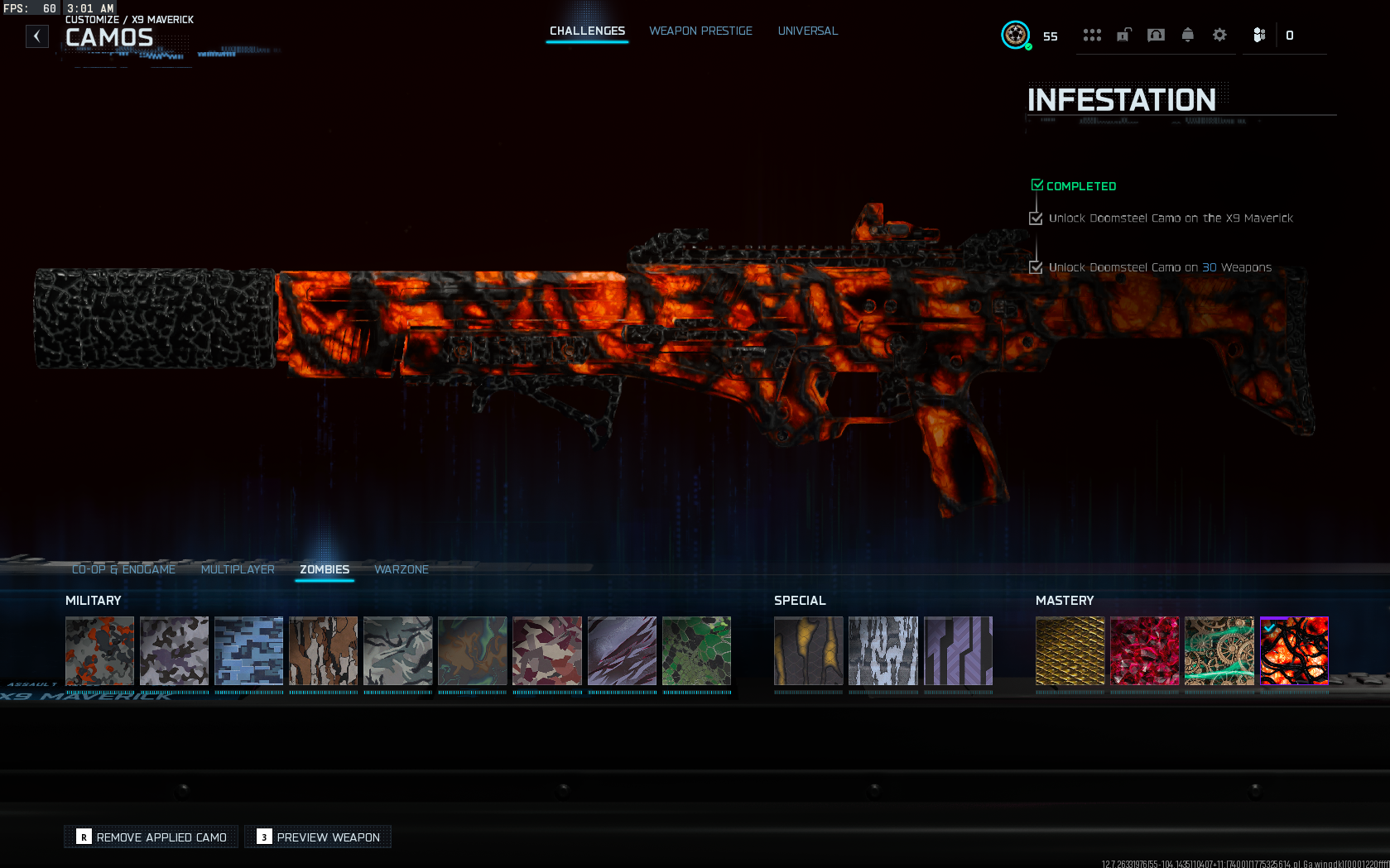This screenshot has height=868, width=1390.
Task: Select the blue digital pixel Military camo
Action: click(248, 650)
